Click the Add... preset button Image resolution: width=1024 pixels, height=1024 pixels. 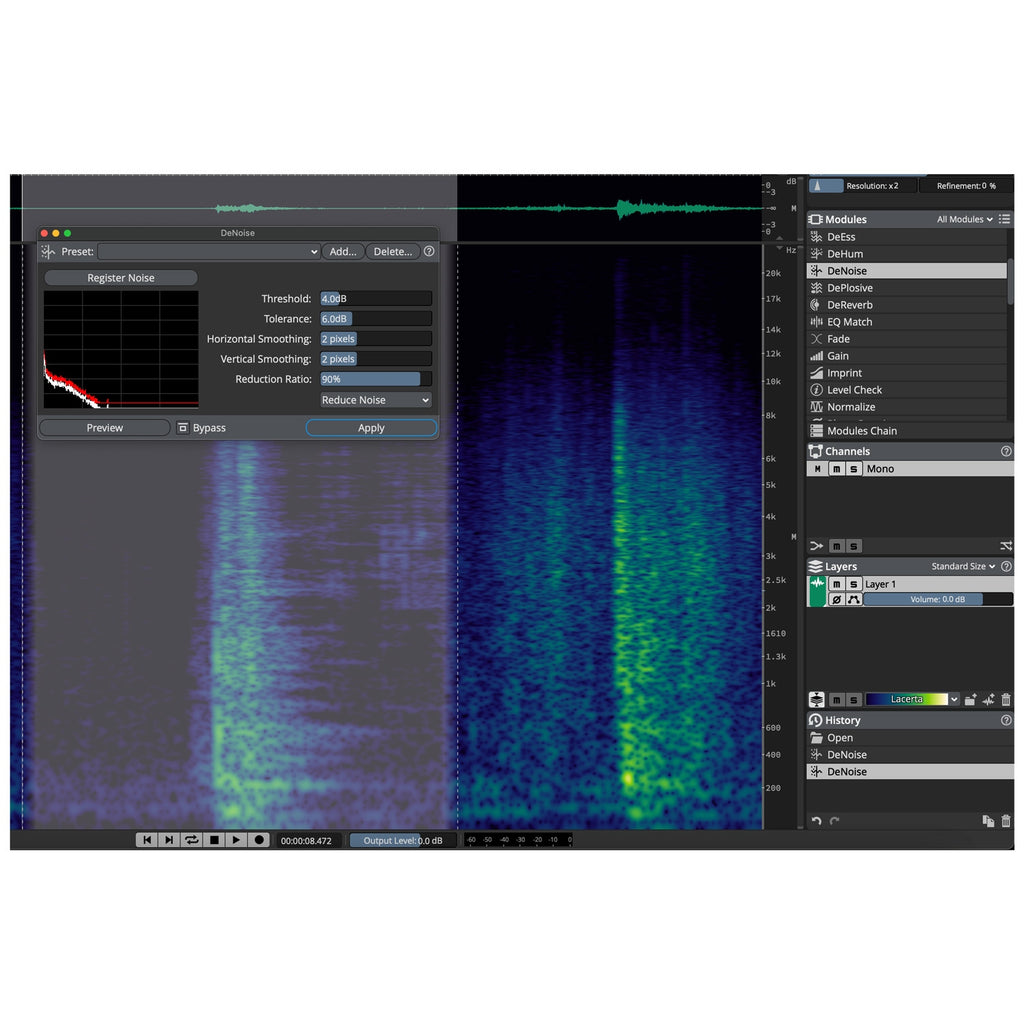tap(343, 251)
